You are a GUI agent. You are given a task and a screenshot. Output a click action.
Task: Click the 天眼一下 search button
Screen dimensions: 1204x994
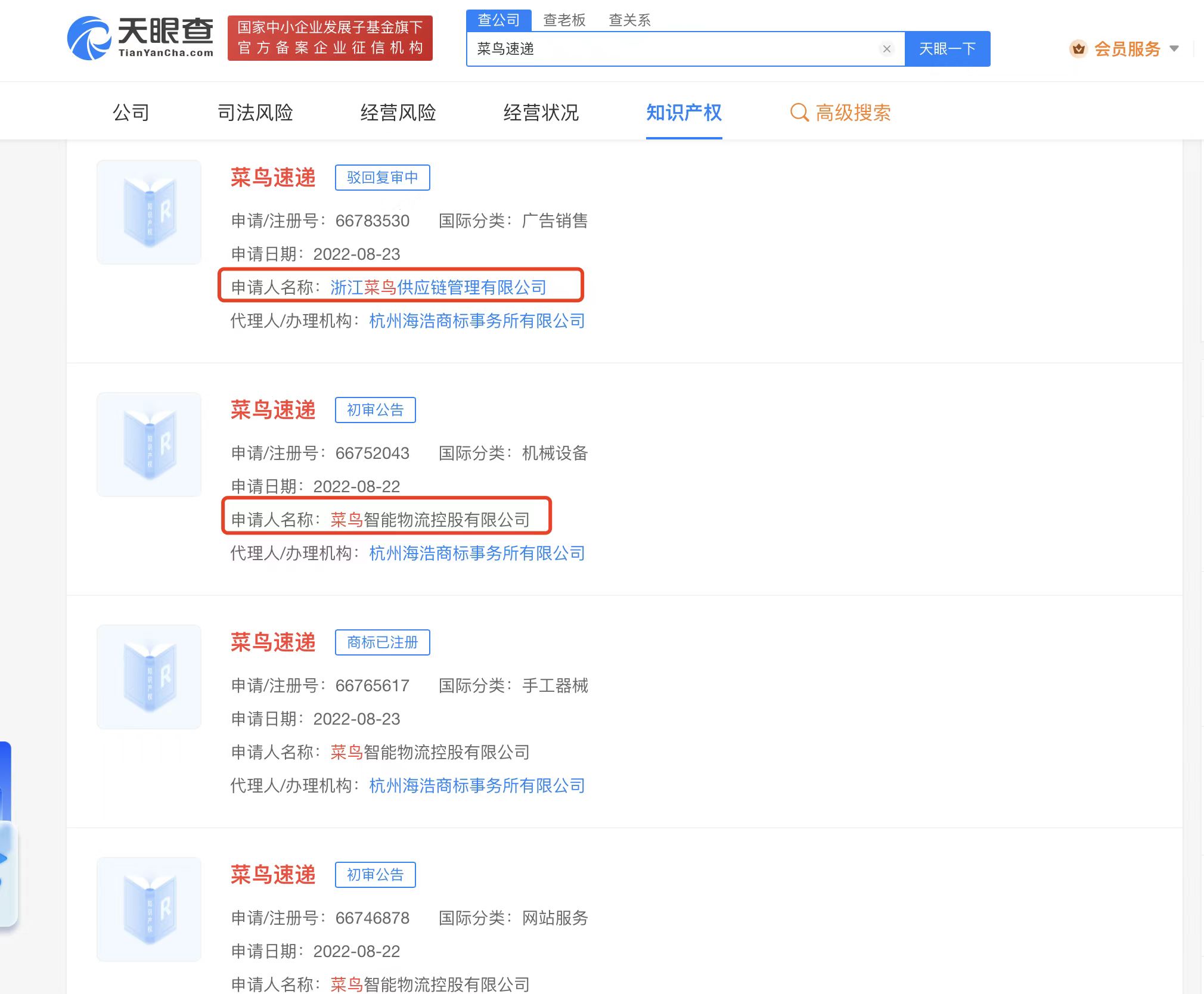(x=947, y=49)
